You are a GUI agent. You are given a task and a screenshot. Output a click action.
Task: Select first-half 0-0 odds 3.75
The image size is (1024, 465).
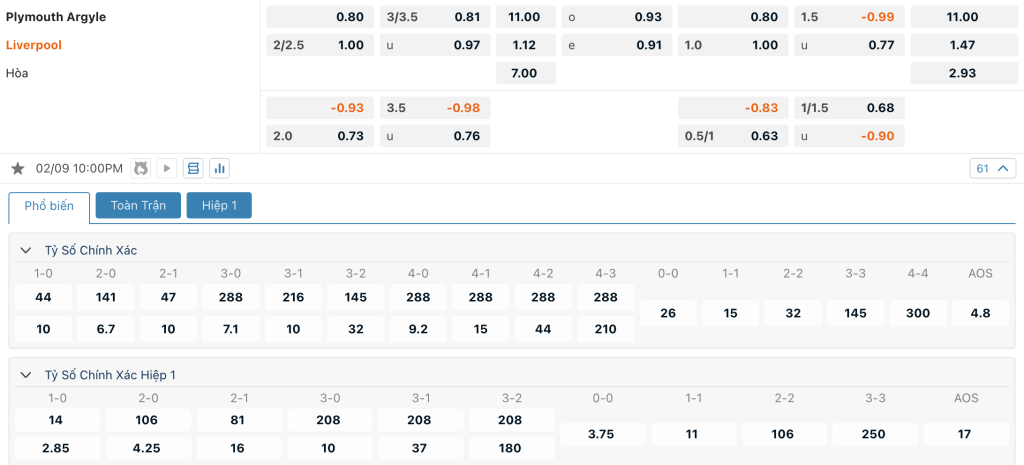[601, 434]
